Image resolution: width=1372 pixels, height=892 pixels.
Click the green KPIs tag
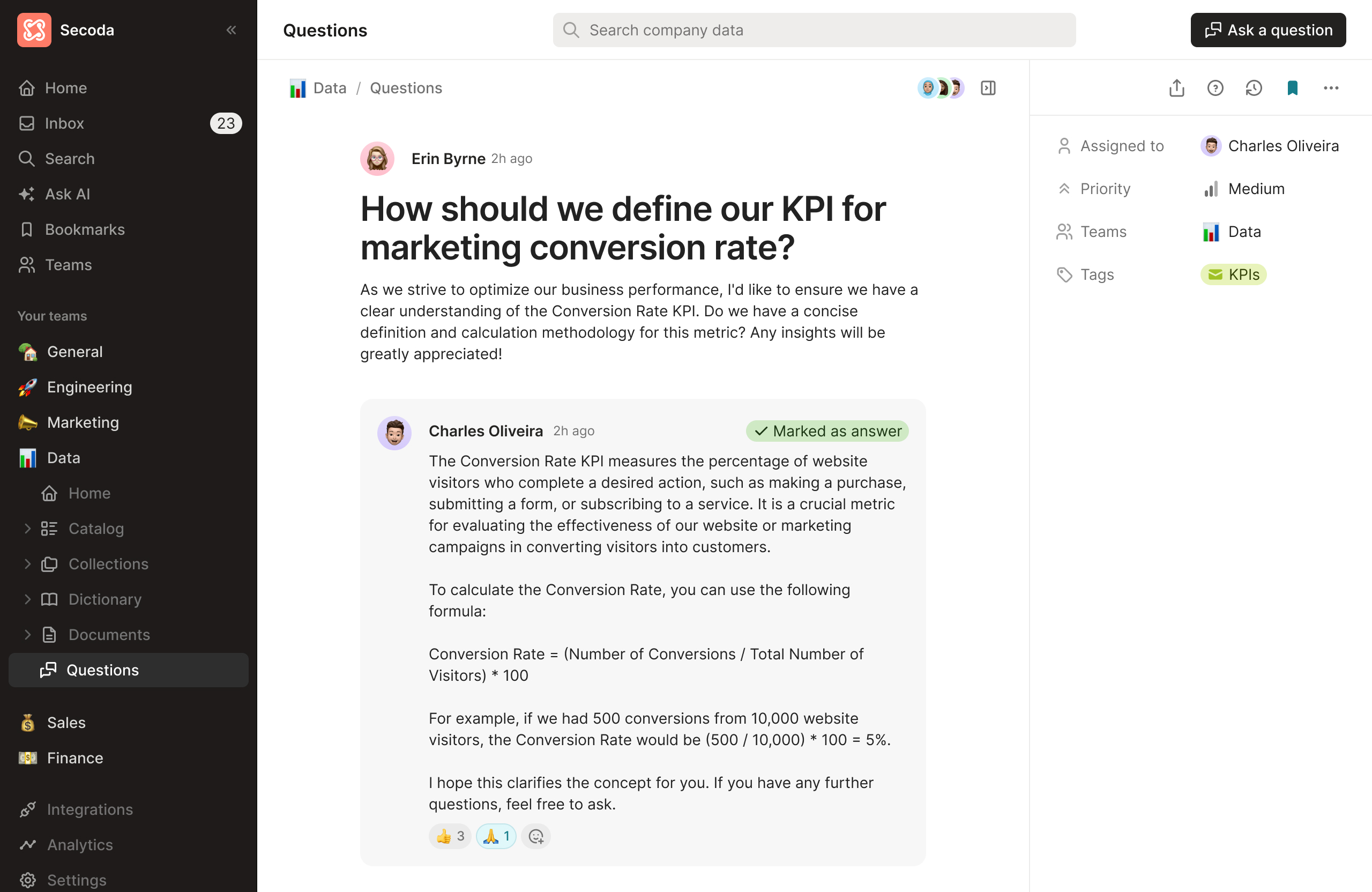point(1233,274)
